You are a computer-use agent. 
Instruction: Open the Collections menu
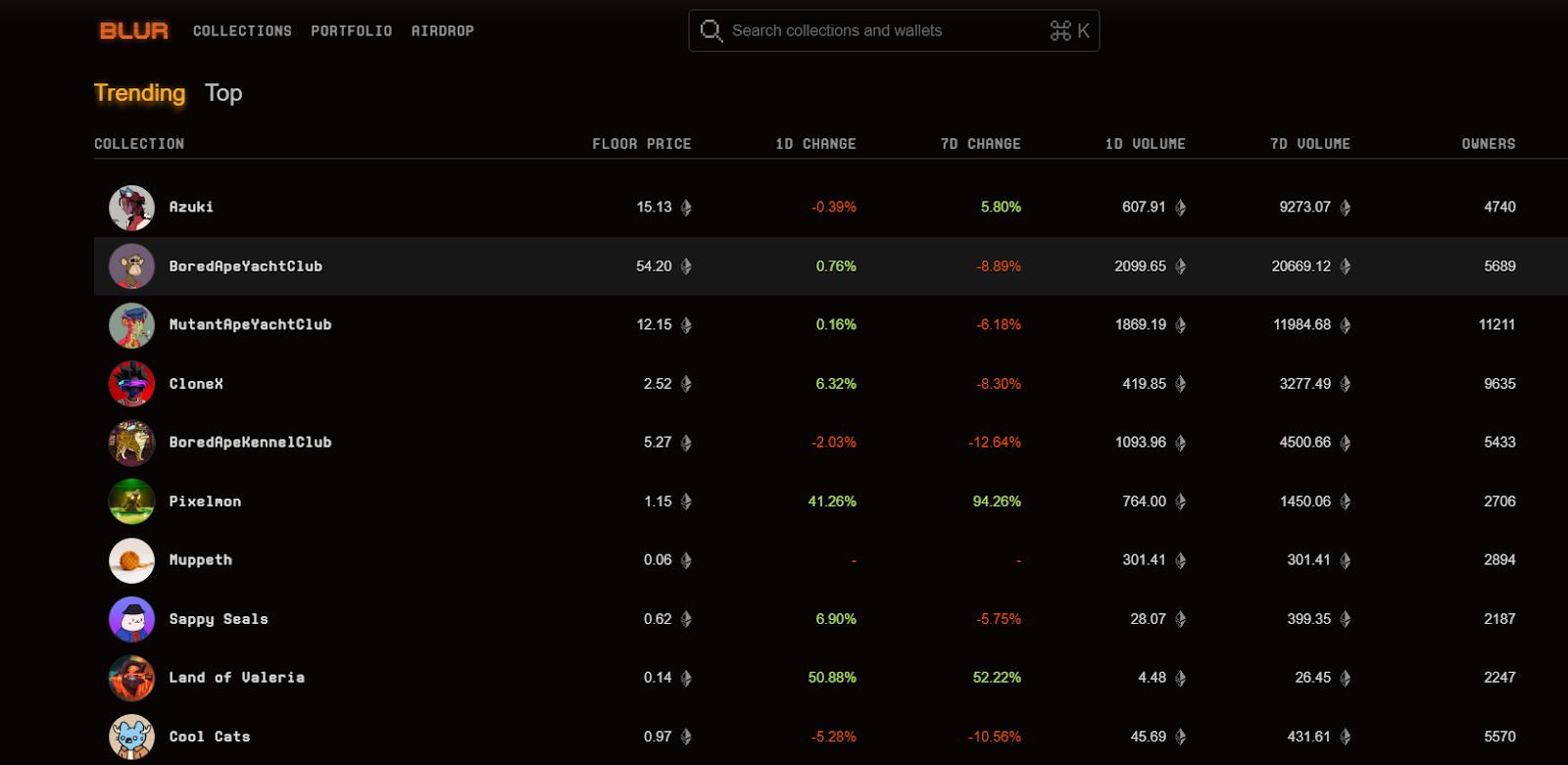[242, 31]
